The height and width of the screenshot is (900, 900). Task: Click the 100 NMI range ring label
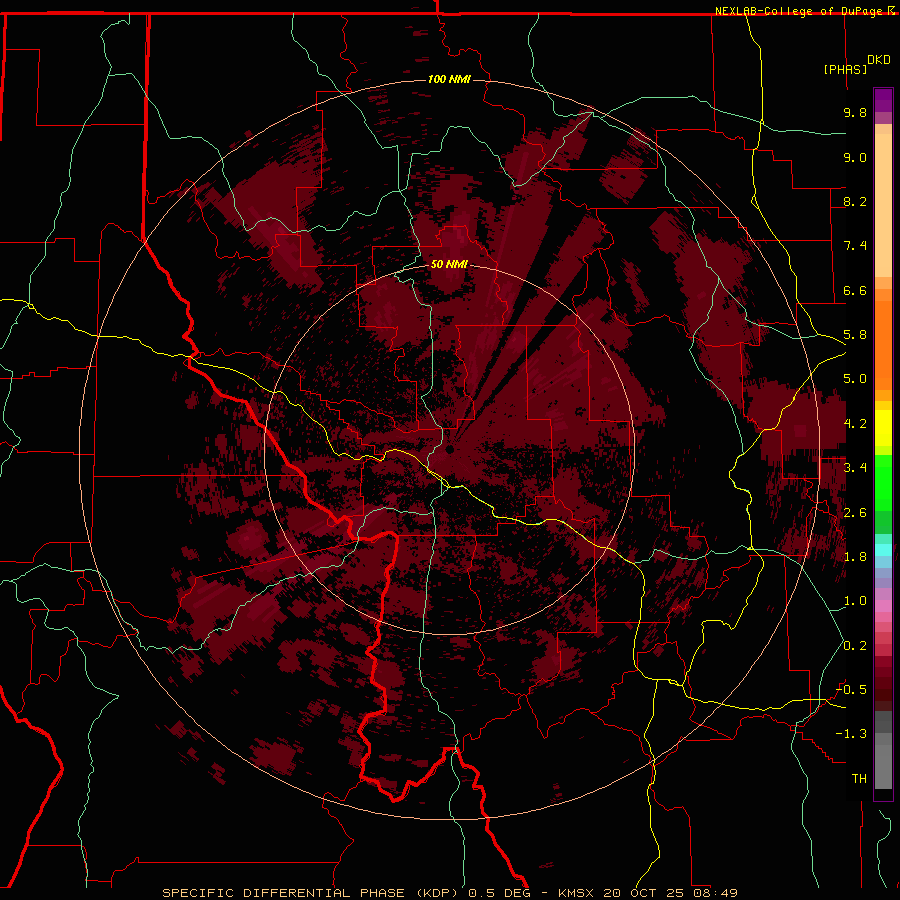(449, 79)
